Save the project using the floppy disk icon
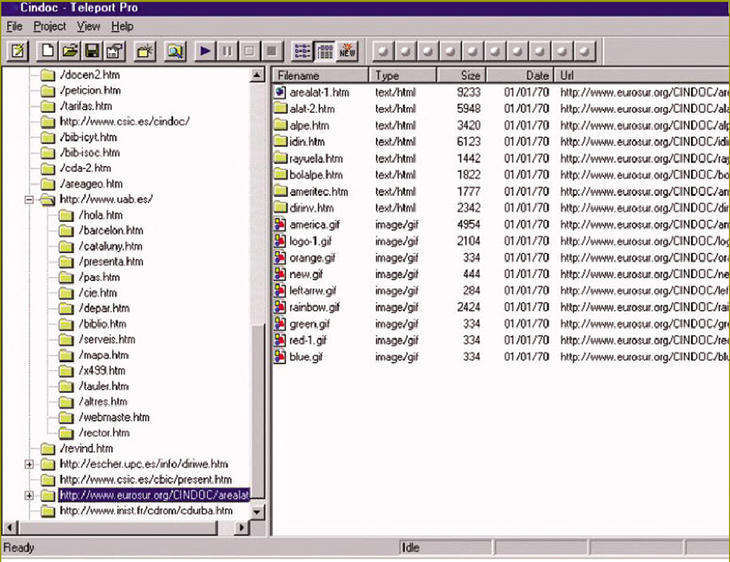This screenshot has width=730, height=562. [91, 50]
